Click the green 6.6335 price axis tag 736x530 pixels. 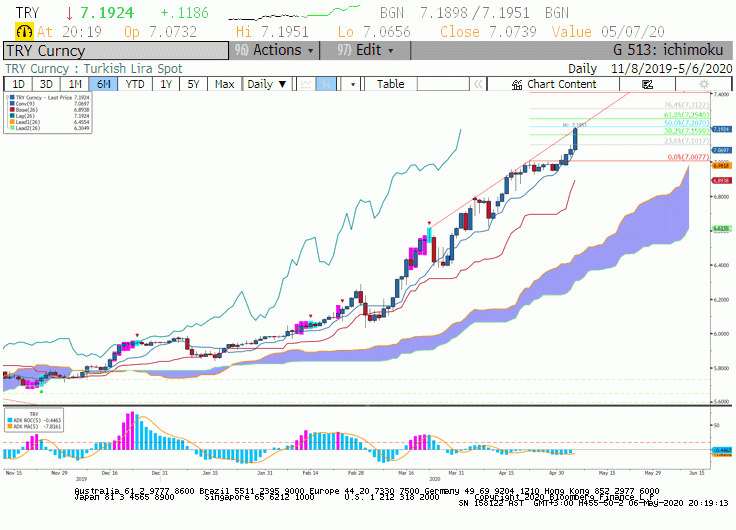tap(722, 229)
